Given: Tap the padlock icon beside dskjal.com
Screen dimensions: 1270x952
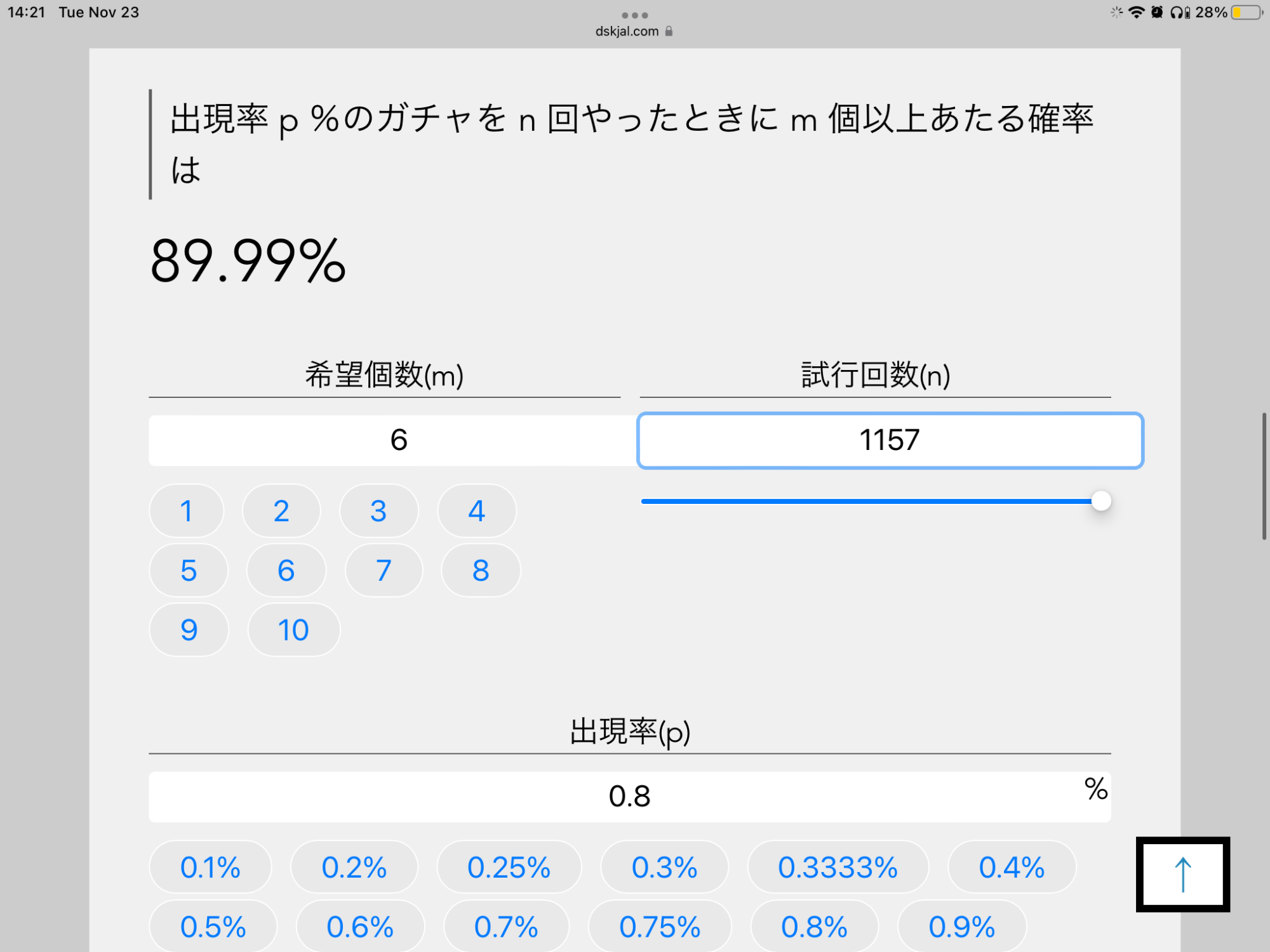Looking at the screenshot, I should 669,31.
